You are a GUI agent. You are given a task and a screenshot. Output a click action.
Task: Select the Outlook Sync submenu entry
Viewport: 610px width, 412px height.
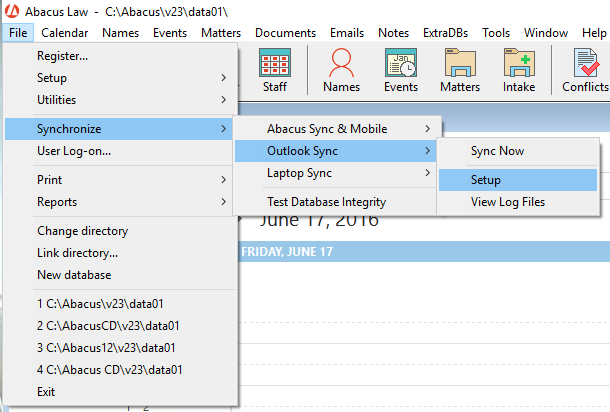[335, 151]
